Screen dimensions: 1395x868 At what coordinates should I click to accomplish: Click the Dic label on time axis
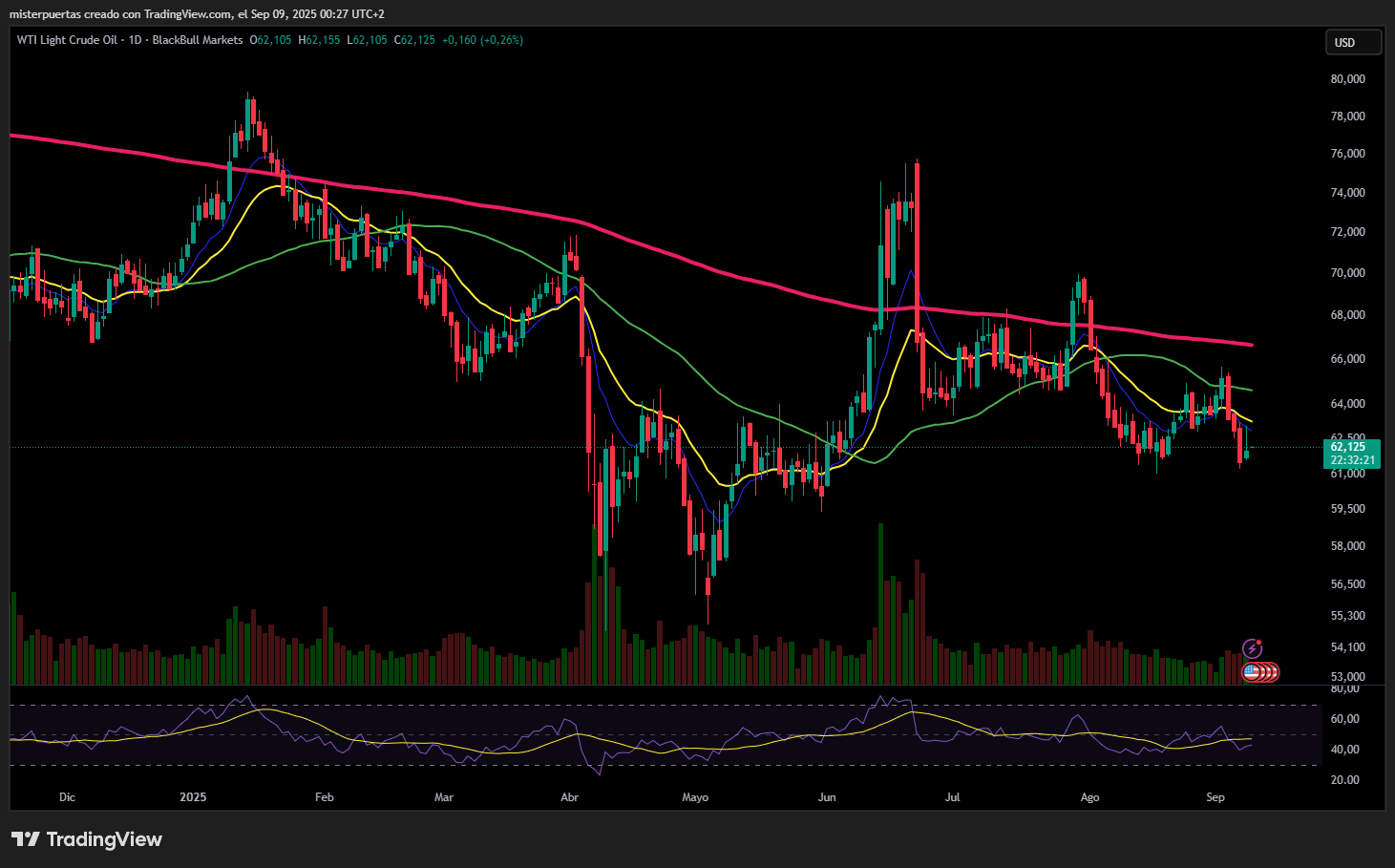(67, 797)
